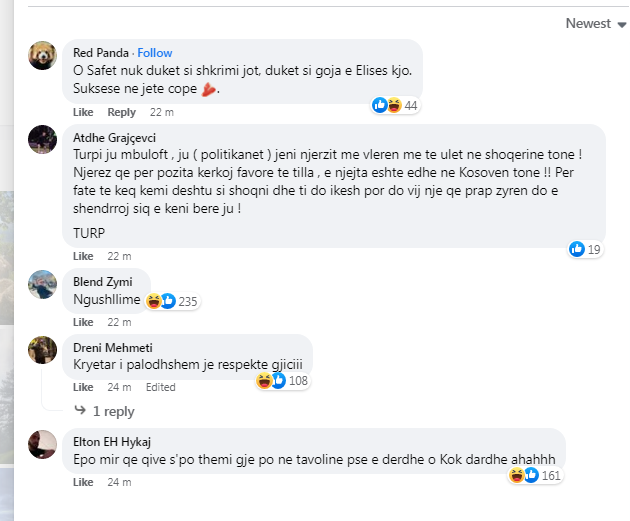Open Atdhe Grajçevci's profile avatar
The width and height of the screenshot is (630, 521).
42,139
